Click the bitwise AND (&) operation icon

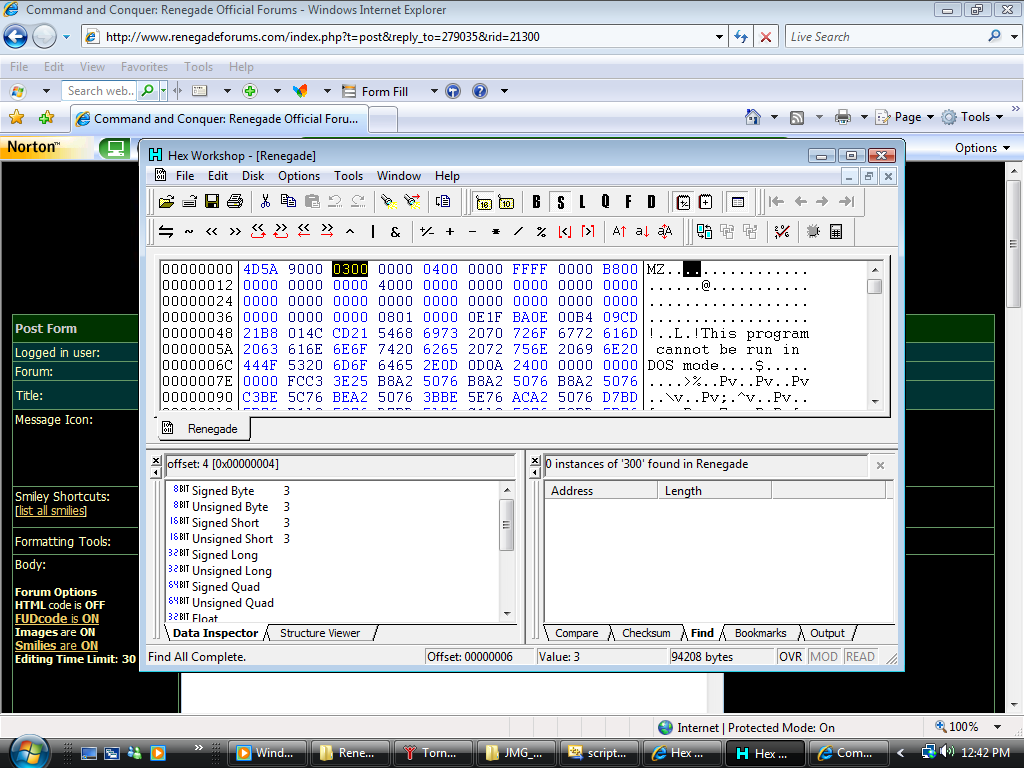[395, 231]
